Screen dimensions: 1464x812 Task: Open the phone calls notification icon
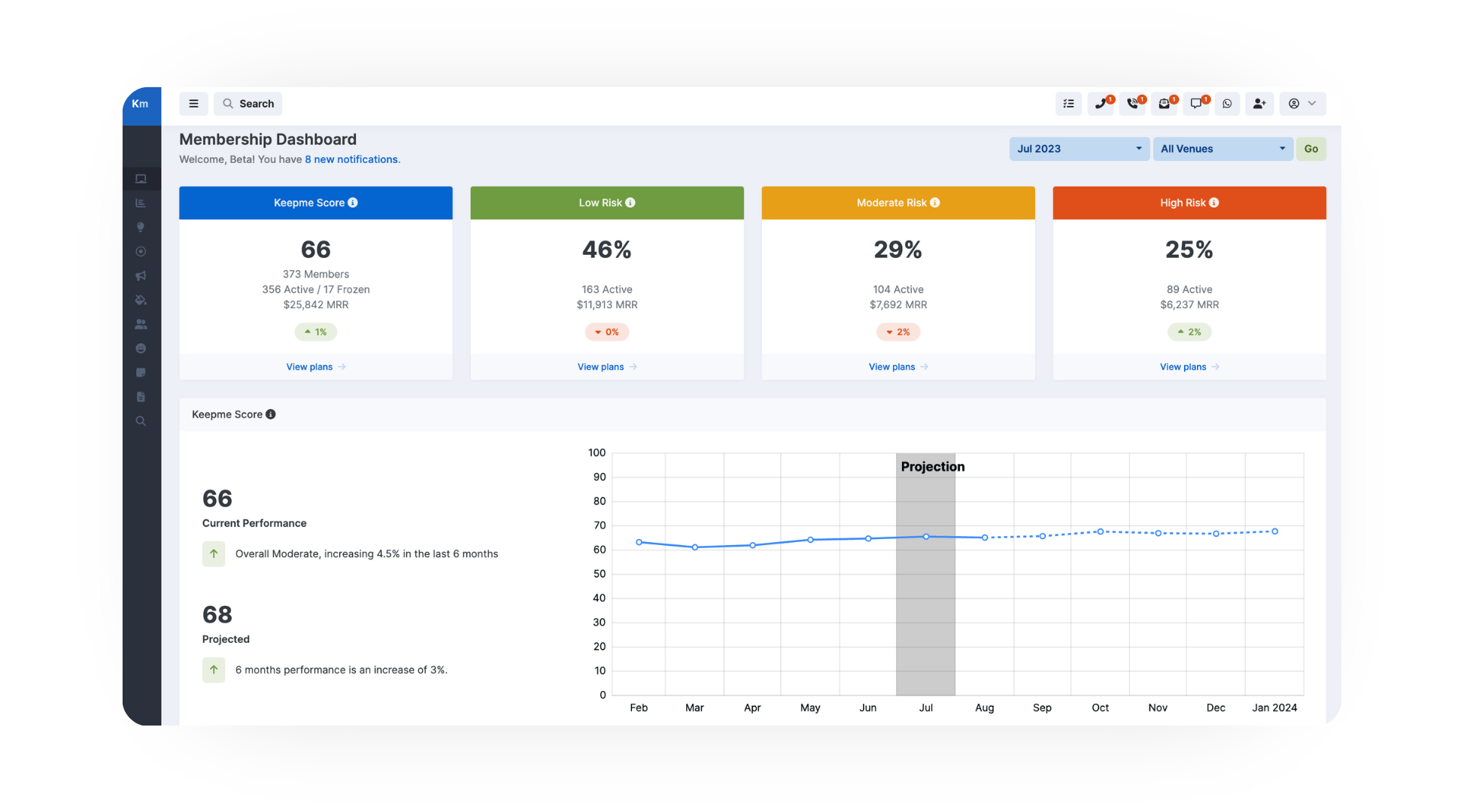point(1101,104)
